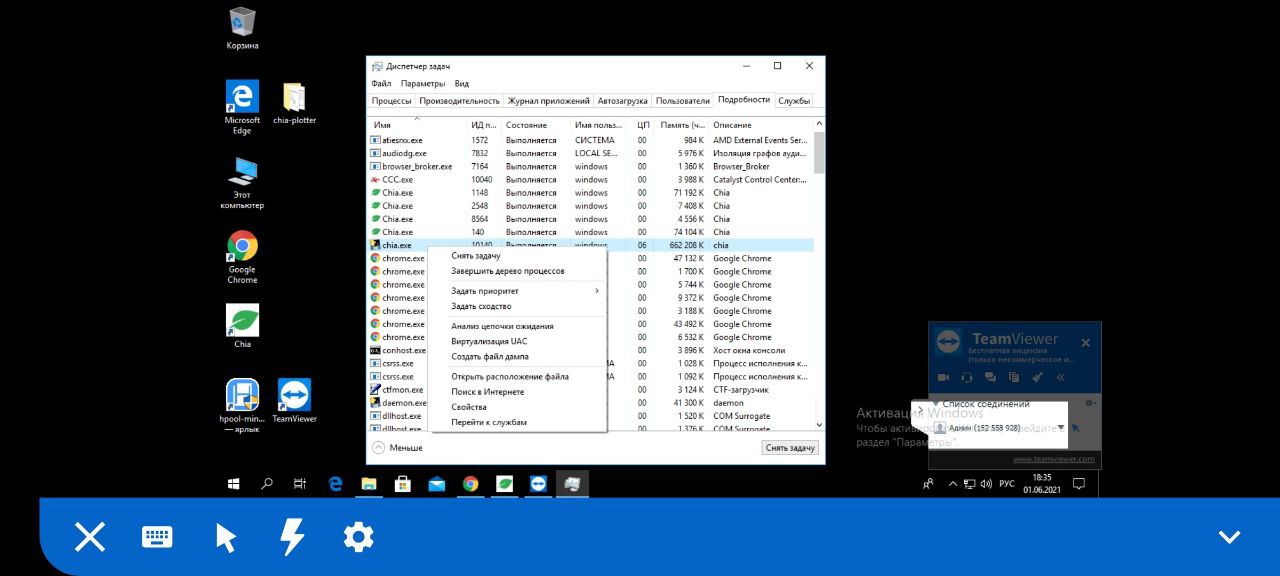
Task: Open the Файл menu in Task Manager
Action: click(x=381, y=84)
